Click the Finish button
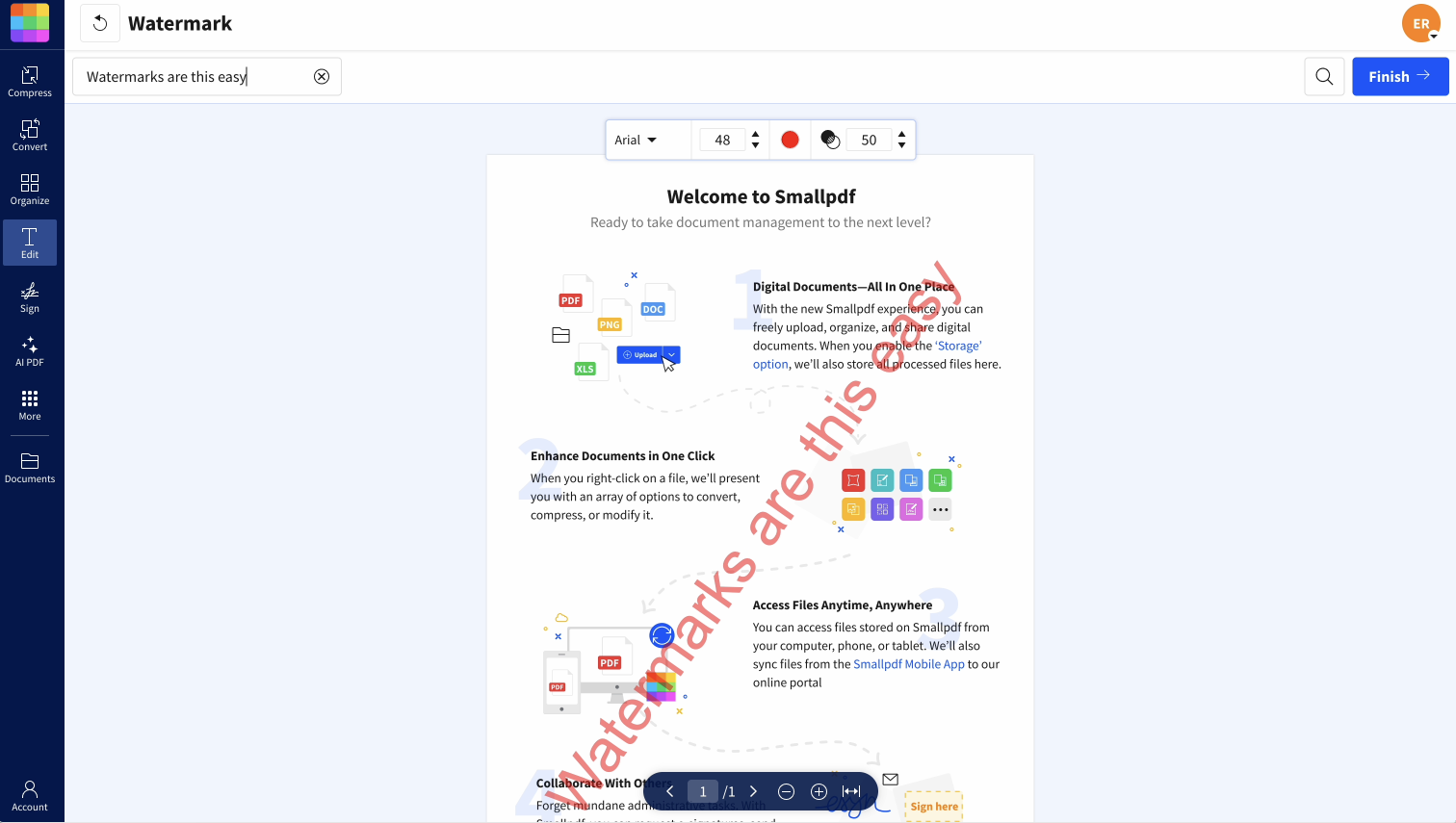 1400,77
